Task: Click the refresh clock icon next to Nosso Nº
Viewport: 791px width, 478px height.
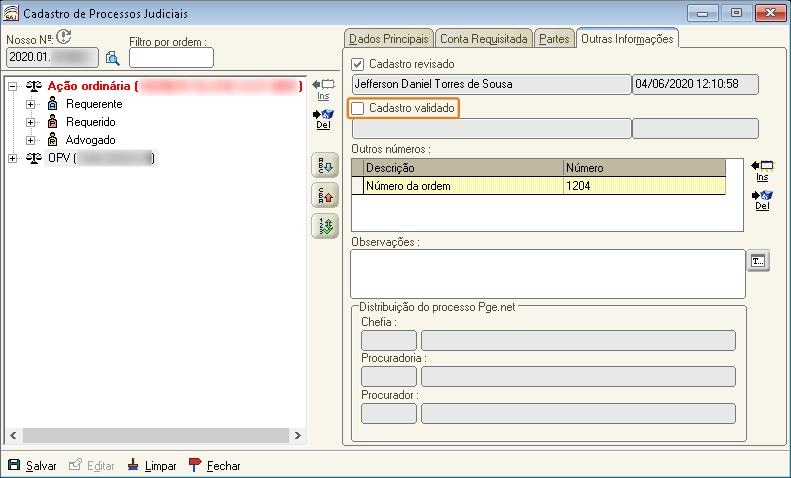Action: tap(64, 37)
